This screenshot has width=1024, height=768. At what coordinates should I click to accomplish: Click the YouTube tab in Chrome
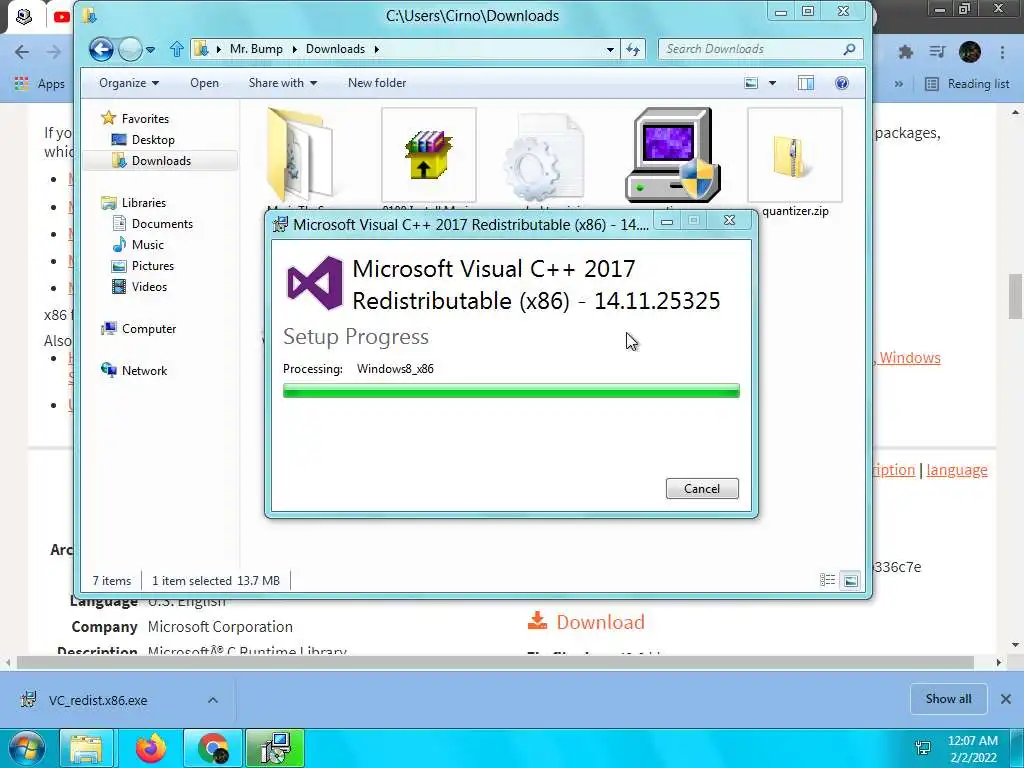coord(61,17)
